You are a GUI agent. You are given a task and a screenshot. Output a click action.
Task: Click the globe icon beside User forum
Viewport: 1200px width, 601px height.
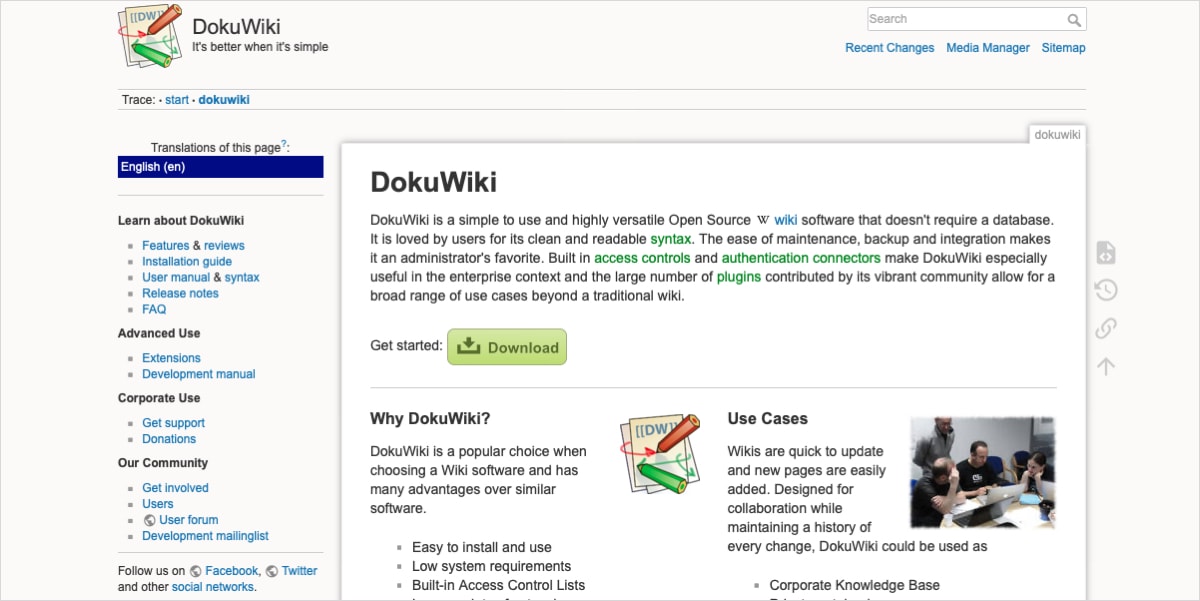152,519
